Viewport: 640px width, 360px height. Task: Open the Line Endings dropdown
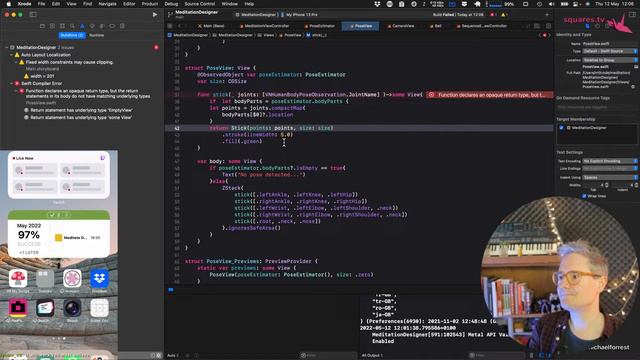[610, 169]
